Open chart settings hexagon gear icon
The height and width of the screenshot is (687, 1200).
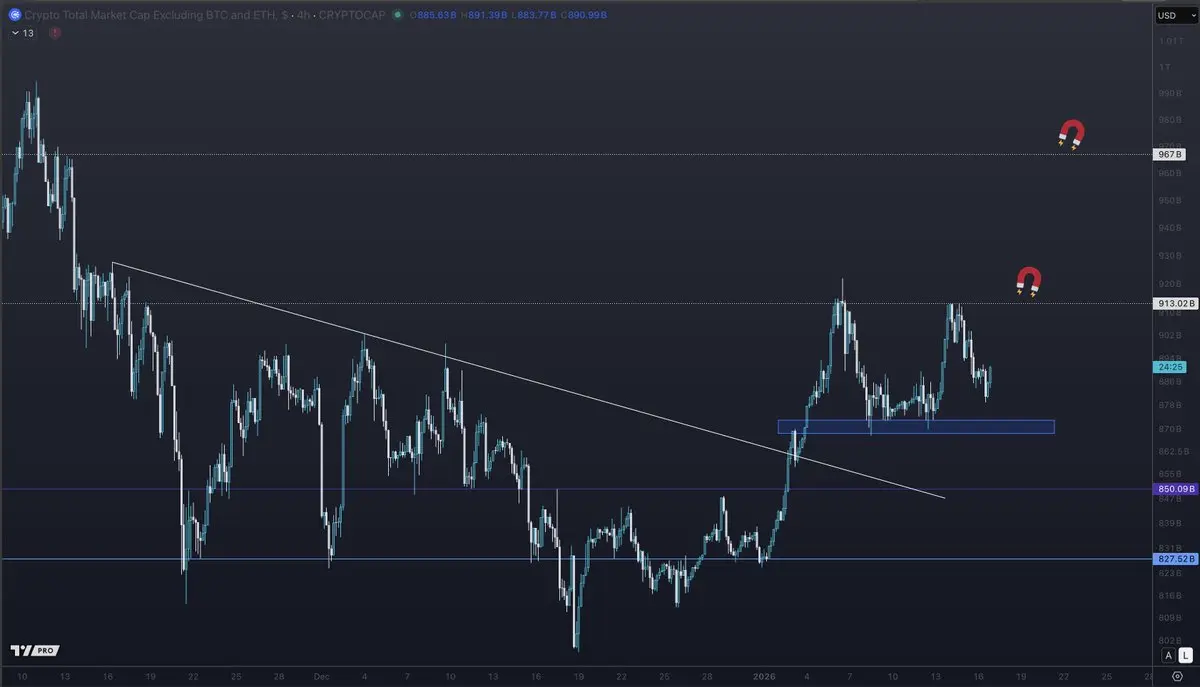[x=1176, y=676]
